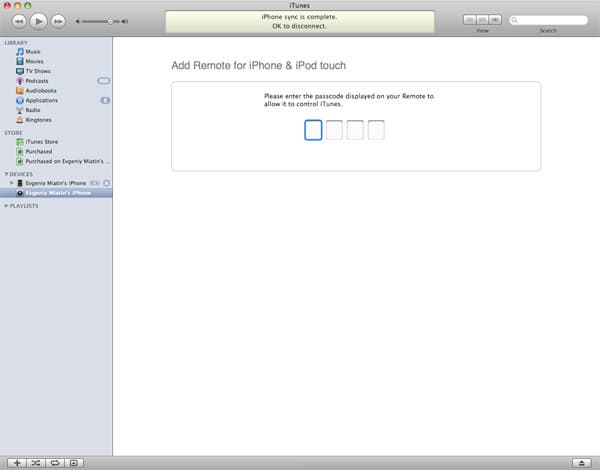Click the Applications count badge
The image size is (600, 470).
105,100
